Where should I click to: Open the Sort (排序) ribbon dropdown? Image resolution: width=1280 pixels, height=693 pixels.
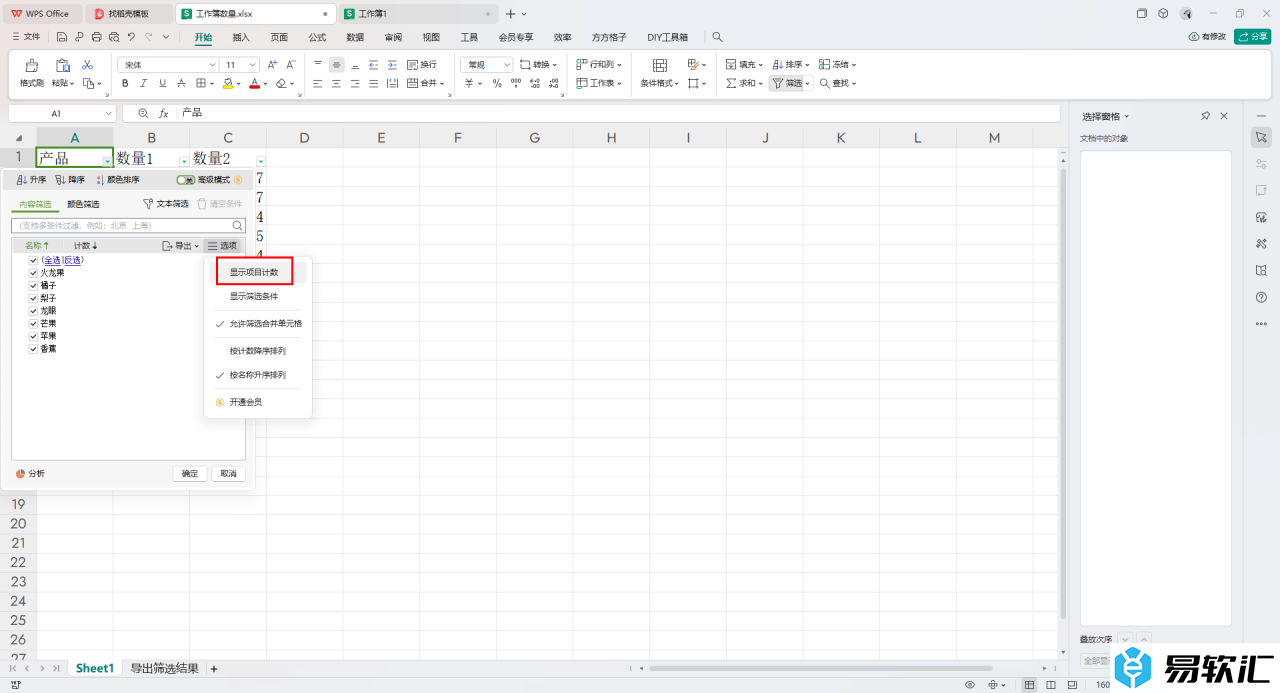pos(806,64)
